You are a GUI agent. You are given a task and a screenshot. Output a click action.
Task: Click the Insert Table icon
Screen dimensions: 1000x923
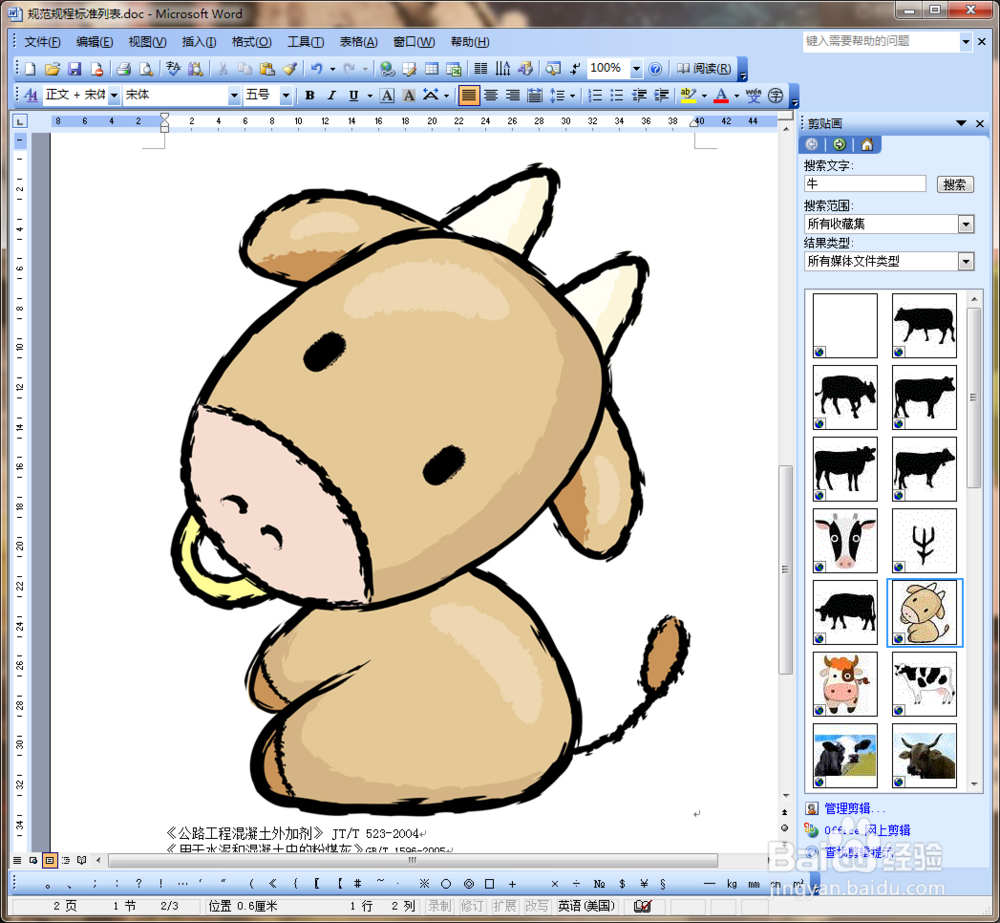[432, 68]
